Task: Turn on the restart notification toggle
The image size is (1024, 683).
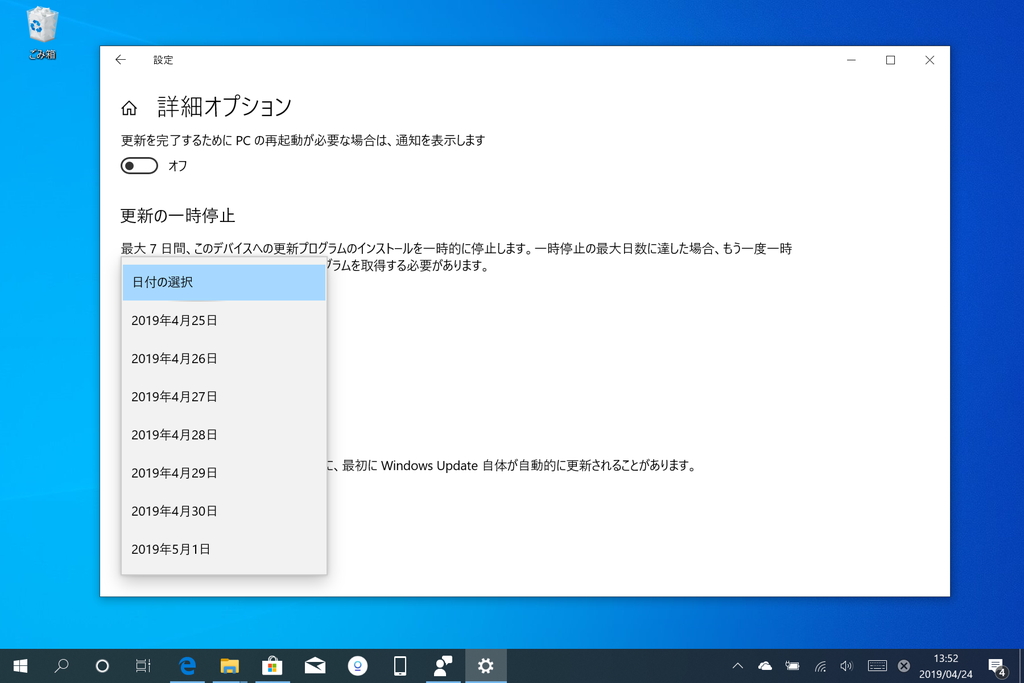Action: click(138, 165)
